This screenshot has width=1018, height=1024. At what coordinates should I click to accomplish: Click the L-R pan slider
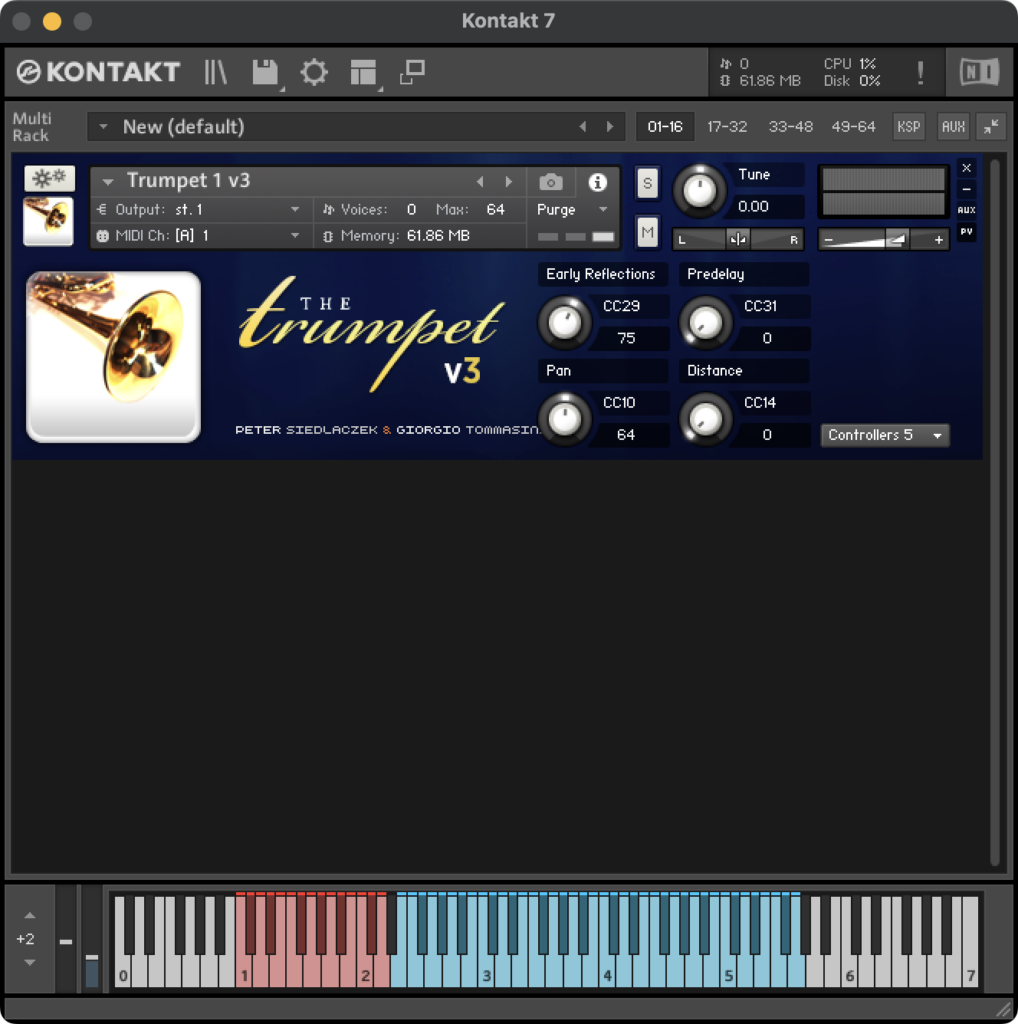tap(738, 240)
